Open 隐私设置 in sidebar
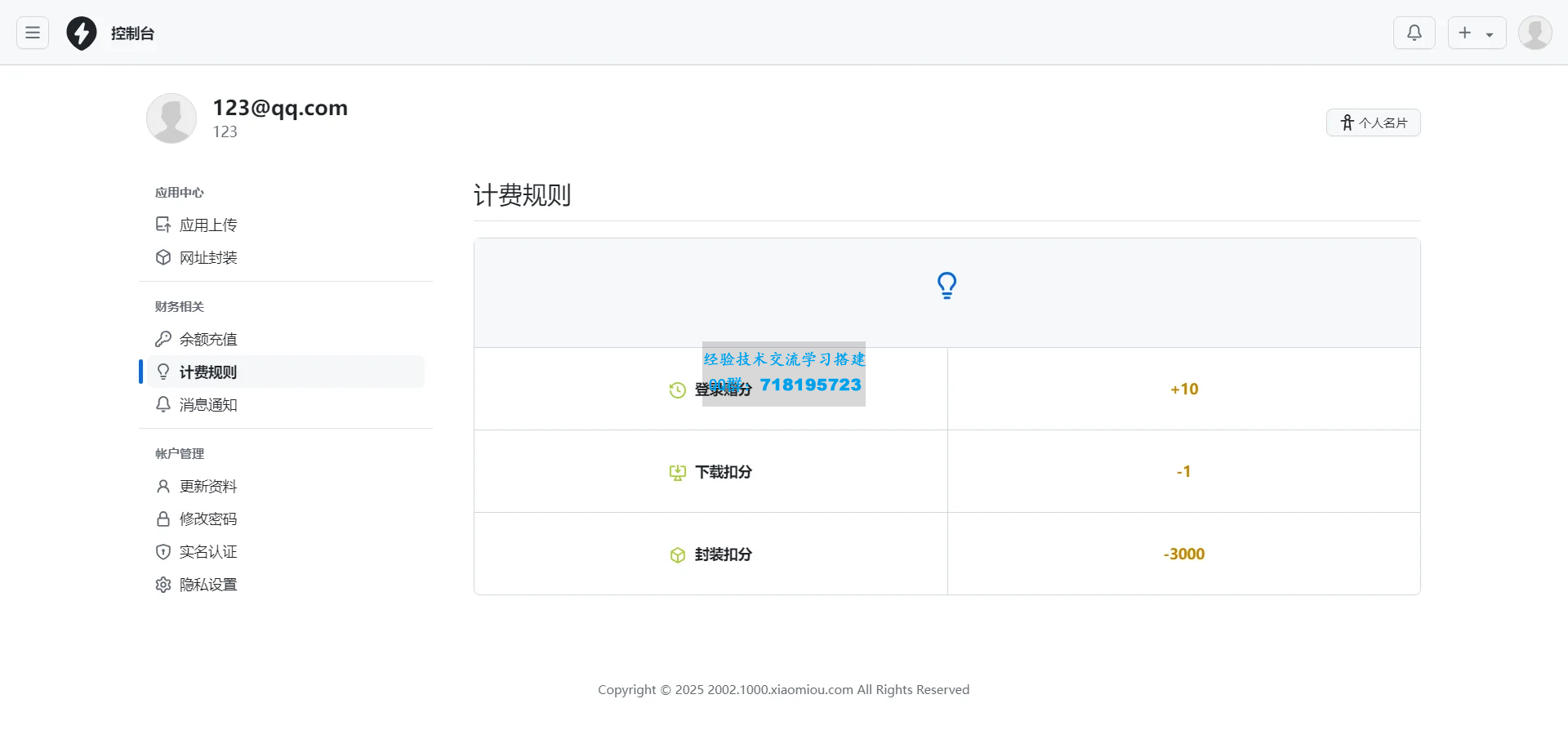The width and height of the screenshot is (1568, 748). point(207,584)
